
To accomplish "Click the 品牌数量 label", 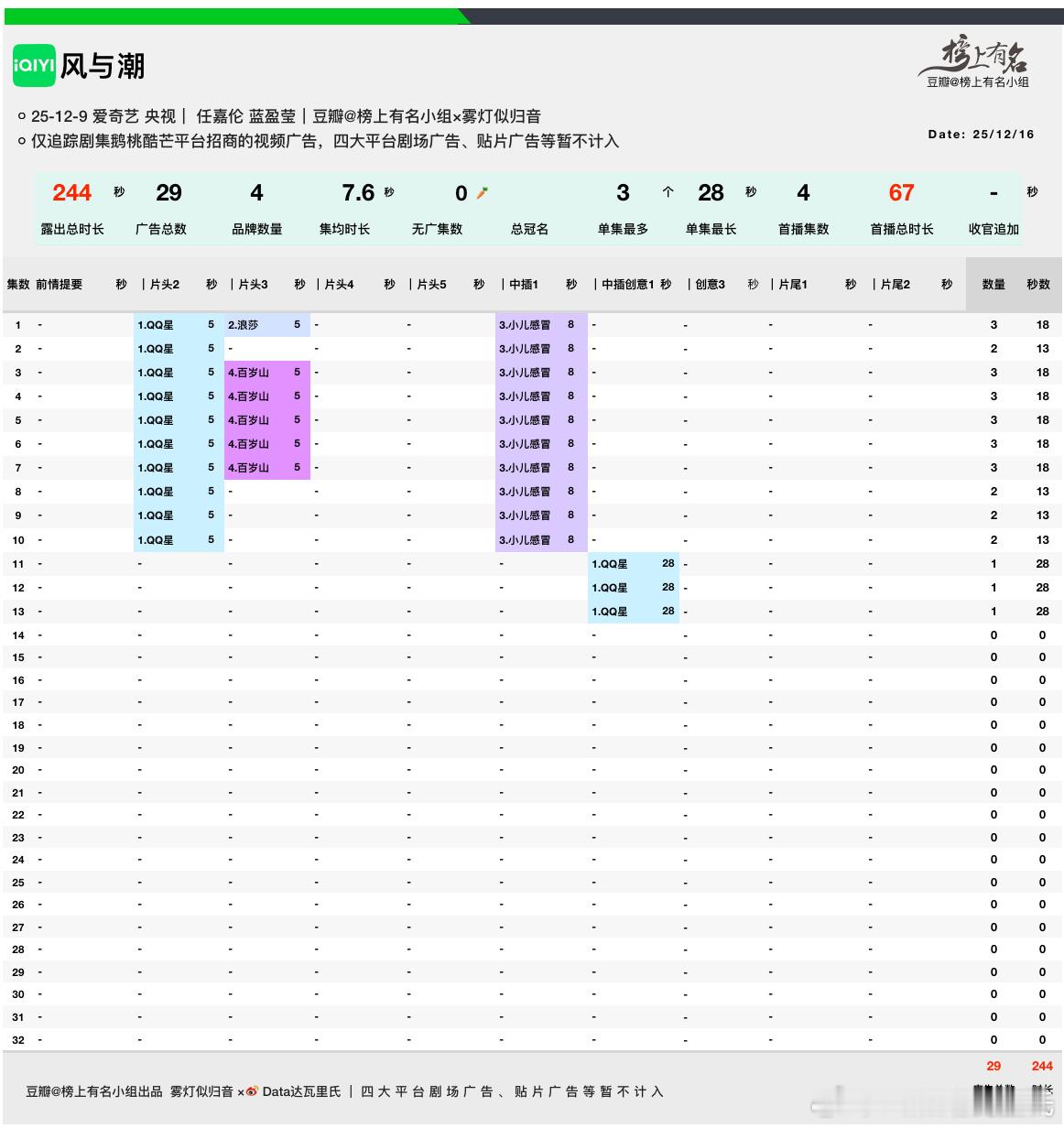I will [x=257, y=229].
